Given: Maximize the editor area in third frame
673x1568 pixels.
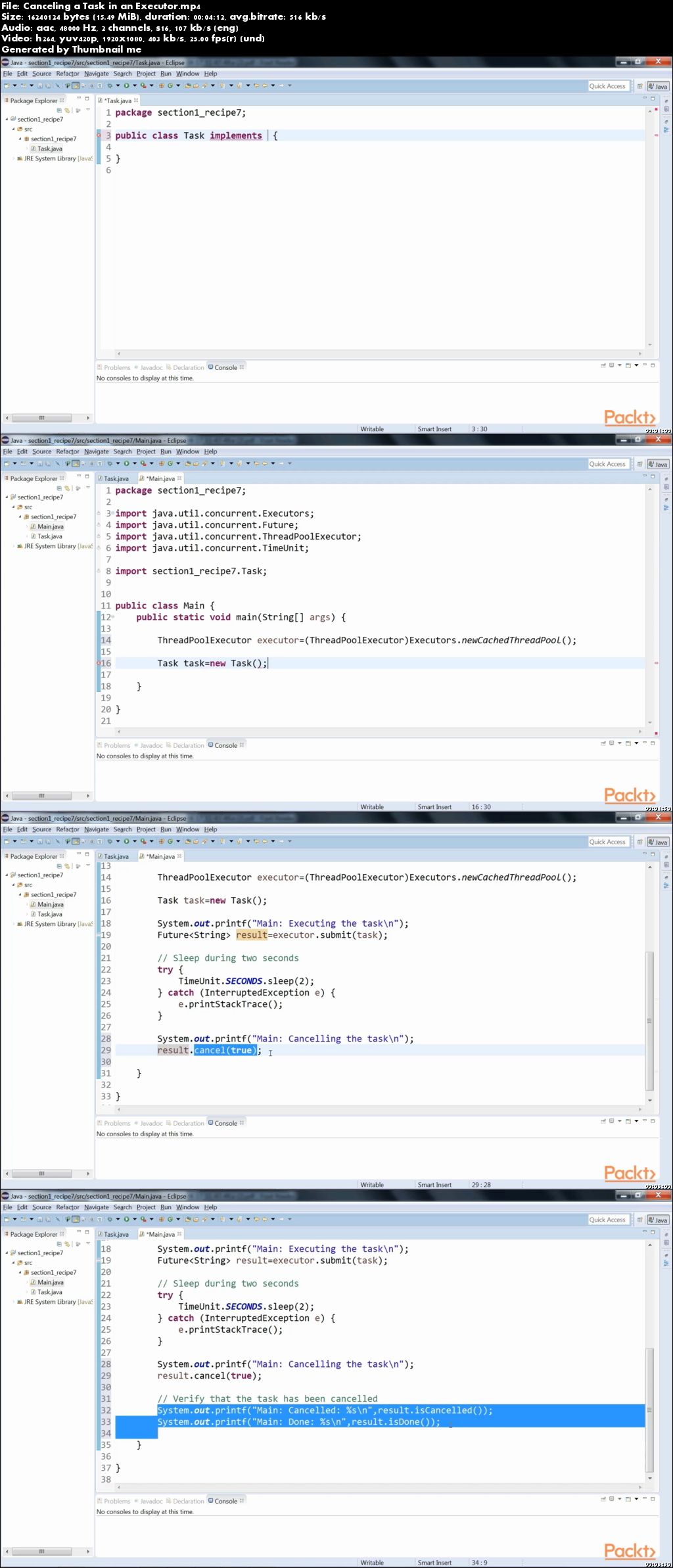Looking at the screenshot, I should (653, 854).
